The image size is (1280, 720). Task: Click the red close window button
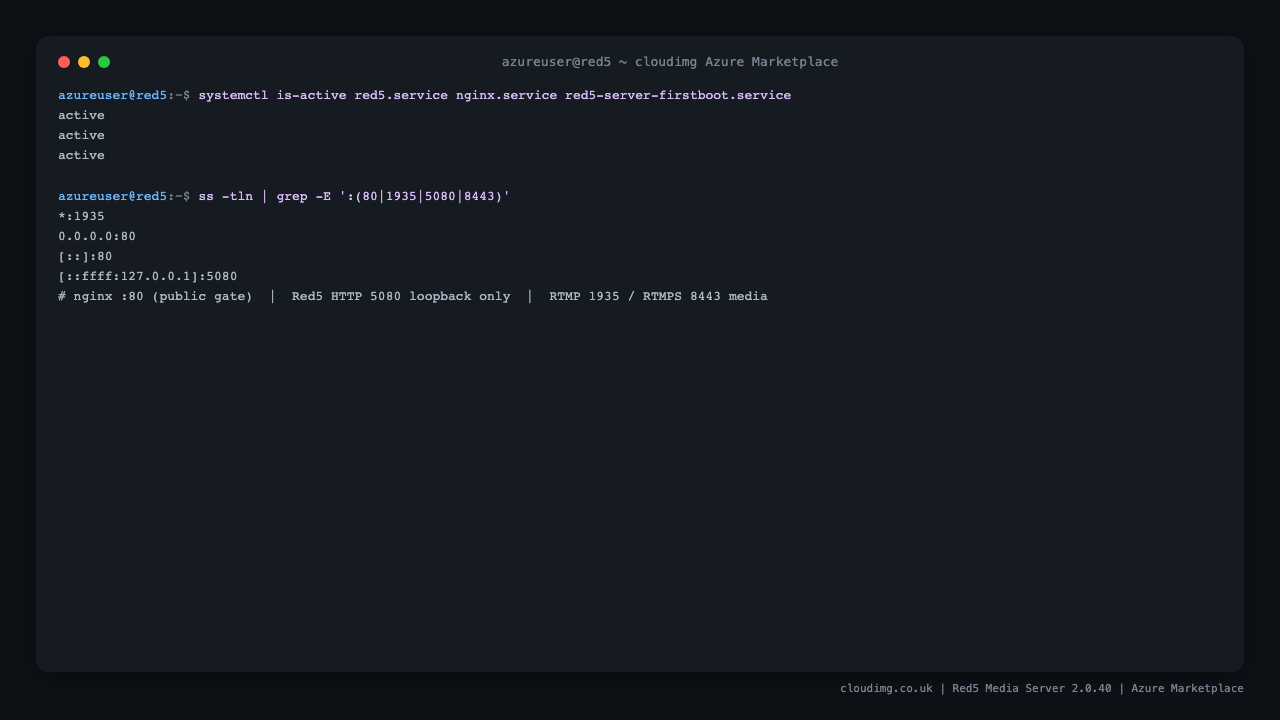click(x=64, y=62)
